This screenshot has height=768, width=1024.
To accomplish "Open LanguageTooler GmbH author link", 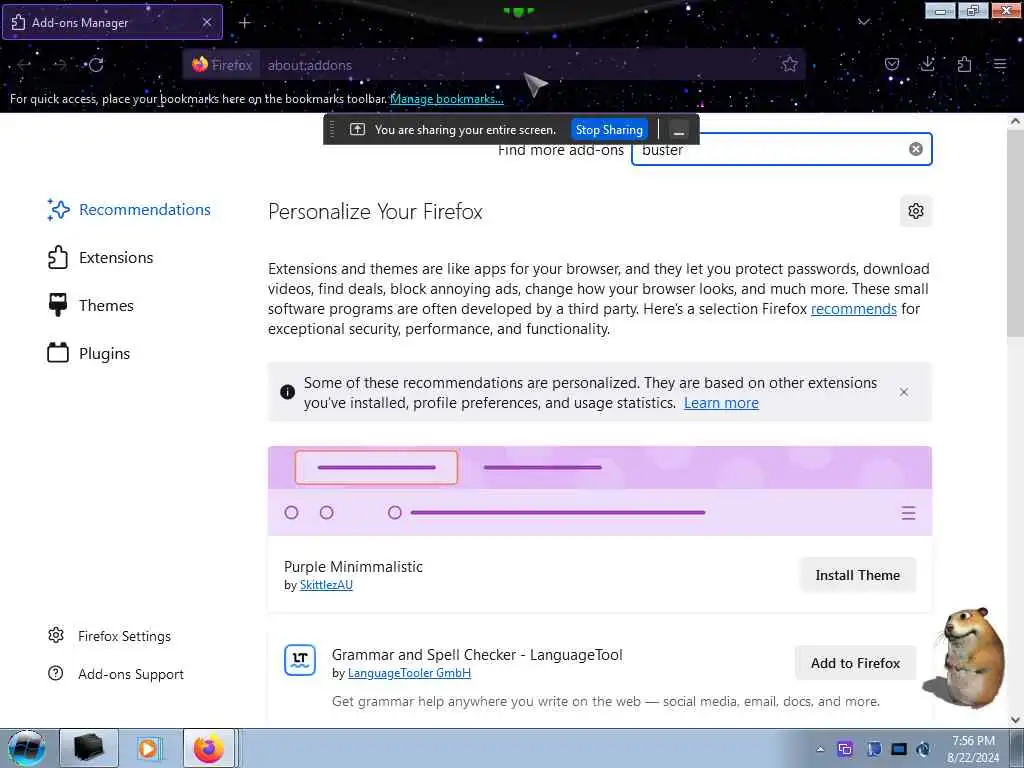I will coord(409,673).
